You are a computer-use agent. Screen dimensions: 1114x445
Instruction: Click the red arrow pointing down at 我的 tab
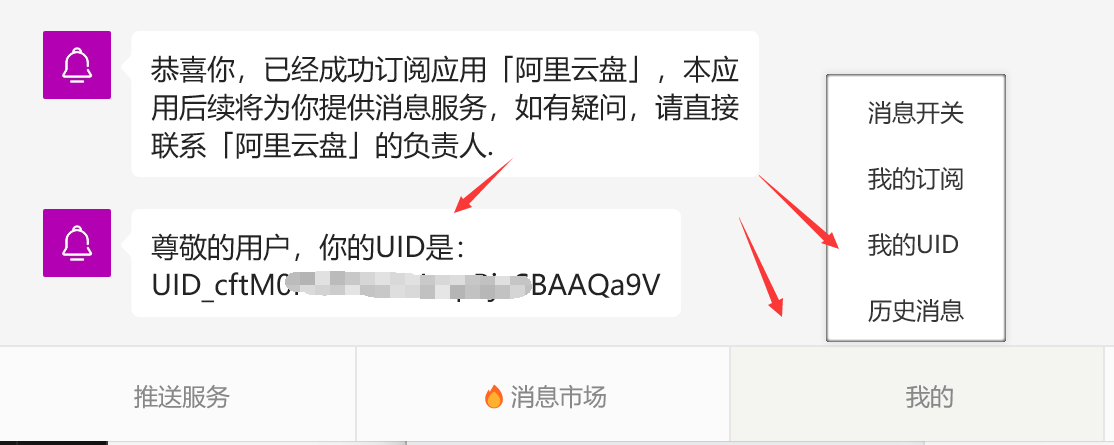tap(761, 266)
